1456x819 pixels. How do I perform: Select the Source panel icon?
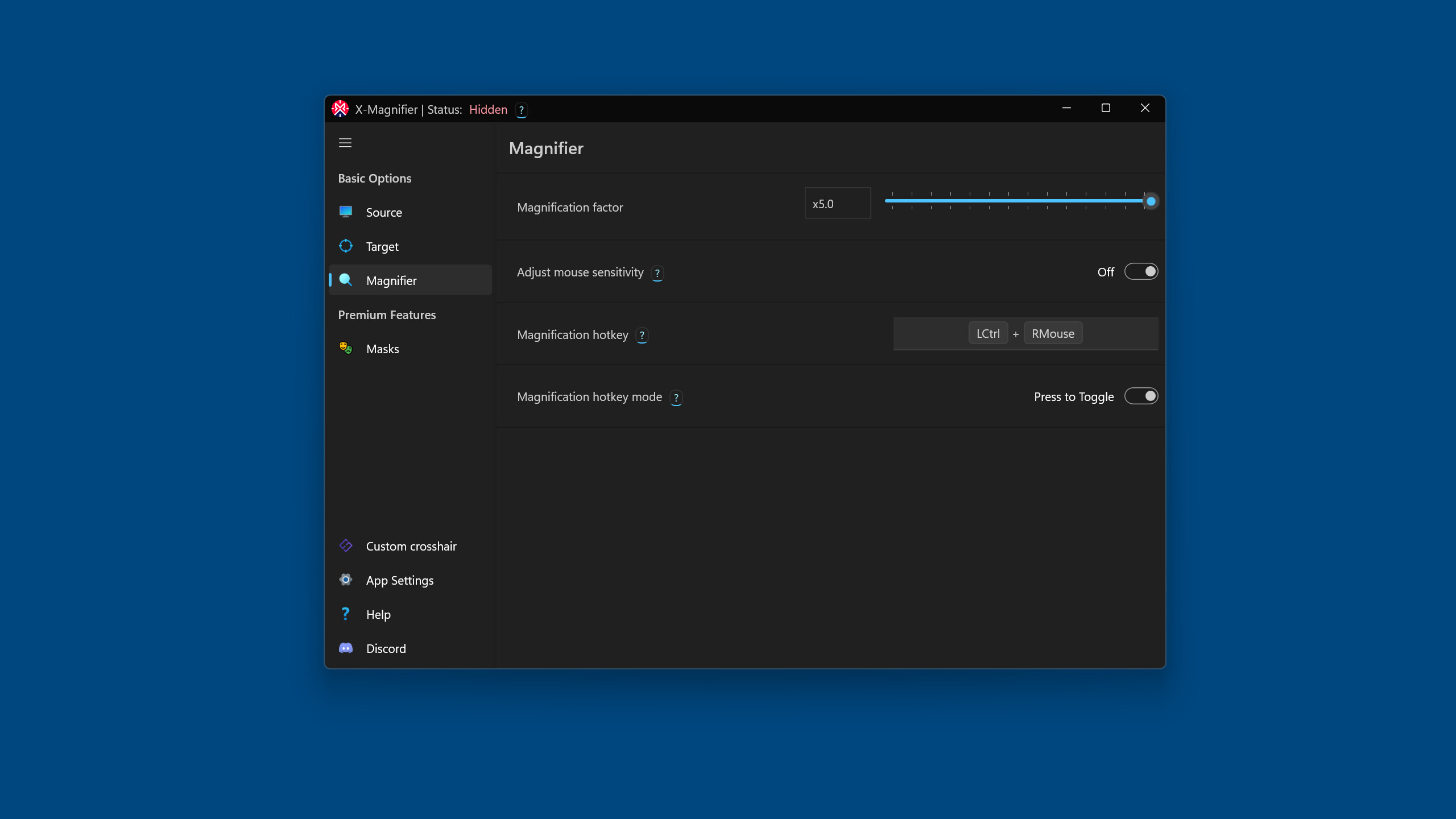(346, 212)
